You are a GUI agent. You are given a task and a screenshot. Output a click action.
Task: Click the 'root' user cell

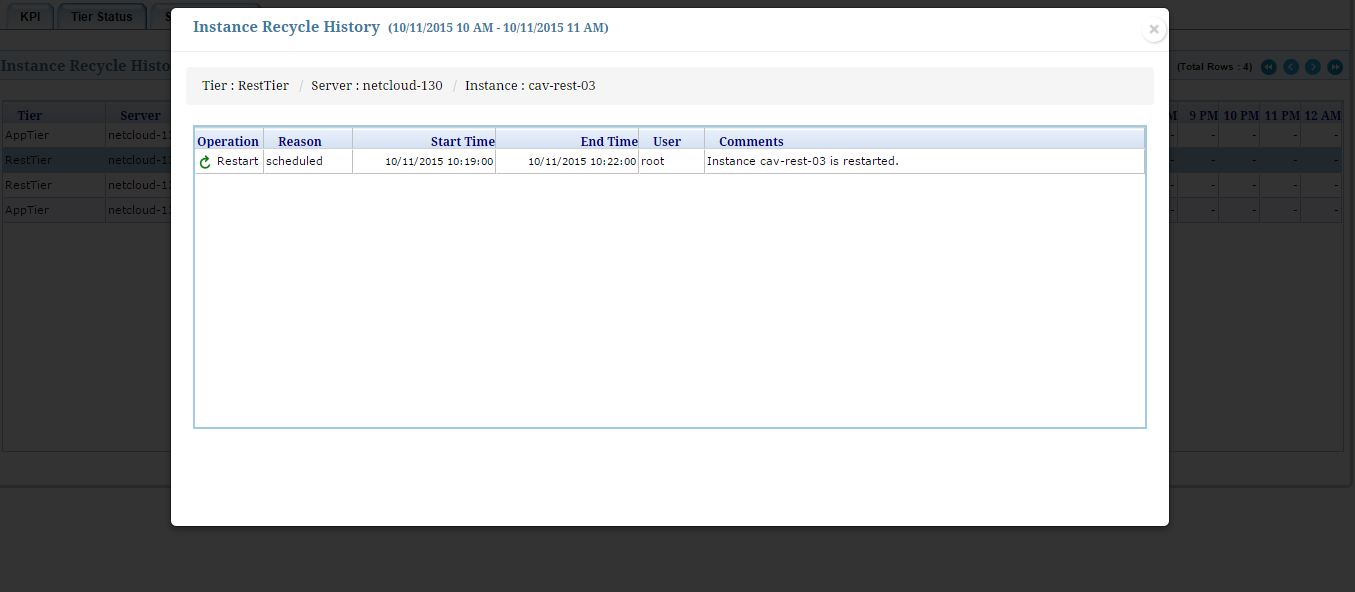coord(671,161)
